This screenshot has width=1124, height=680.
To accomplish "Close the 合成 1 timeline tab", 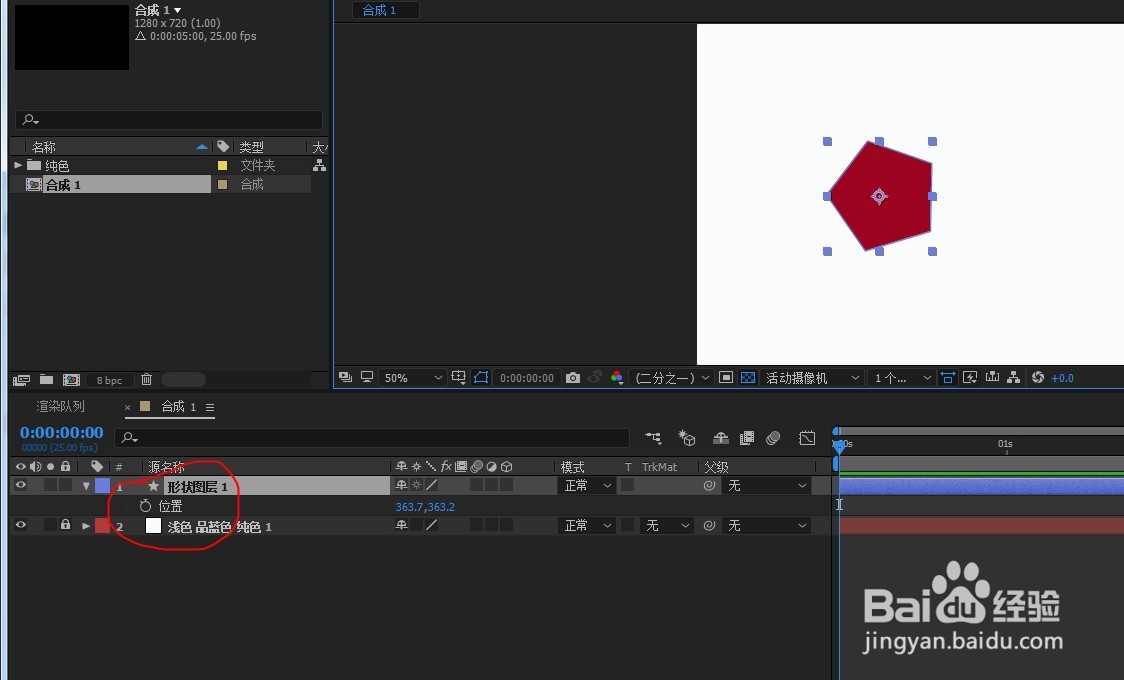I will pyautogui.click(x=128, y=407).
